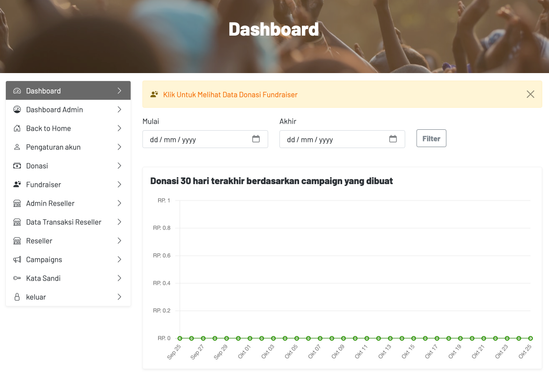Open the Reseller menu item
Viewport: 549px width, 379px height.
pyautogui.click(x=68, y=241)
